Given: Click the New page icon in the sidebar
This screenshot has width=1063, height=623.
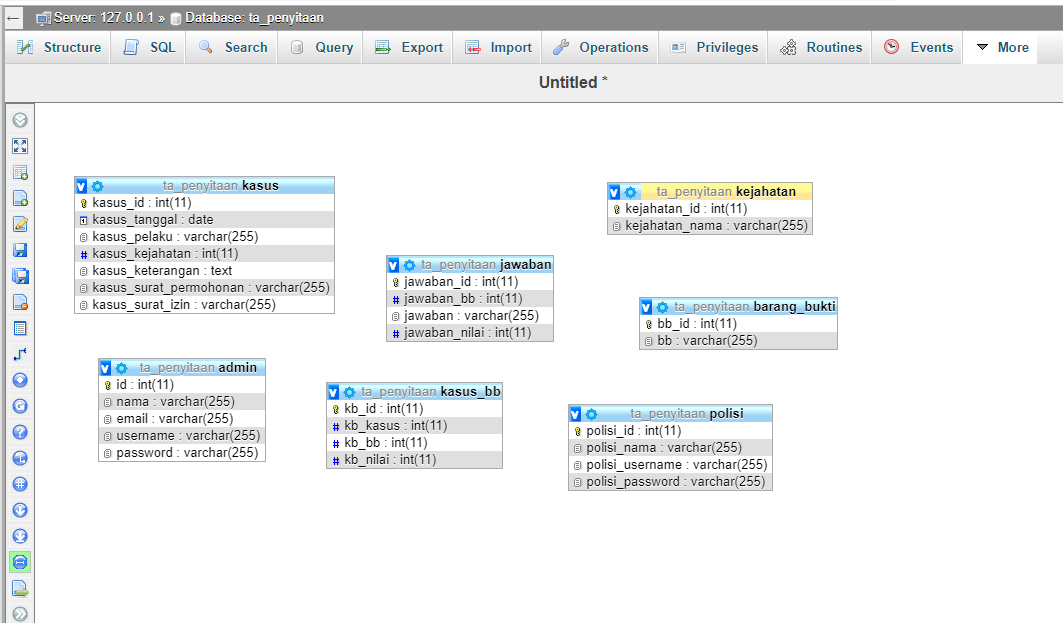Looking at the screenshot, I should point(20,198).
